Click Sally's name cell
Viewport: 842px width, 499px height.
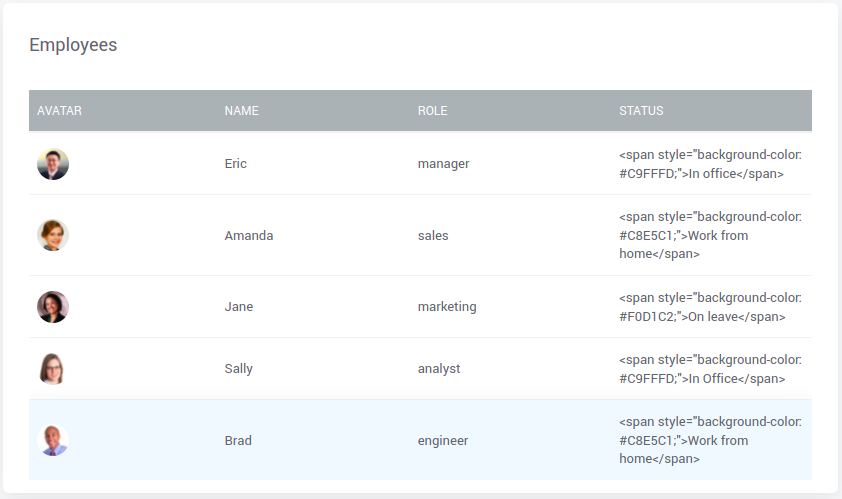pyautogui.click(x=239, y=369)
